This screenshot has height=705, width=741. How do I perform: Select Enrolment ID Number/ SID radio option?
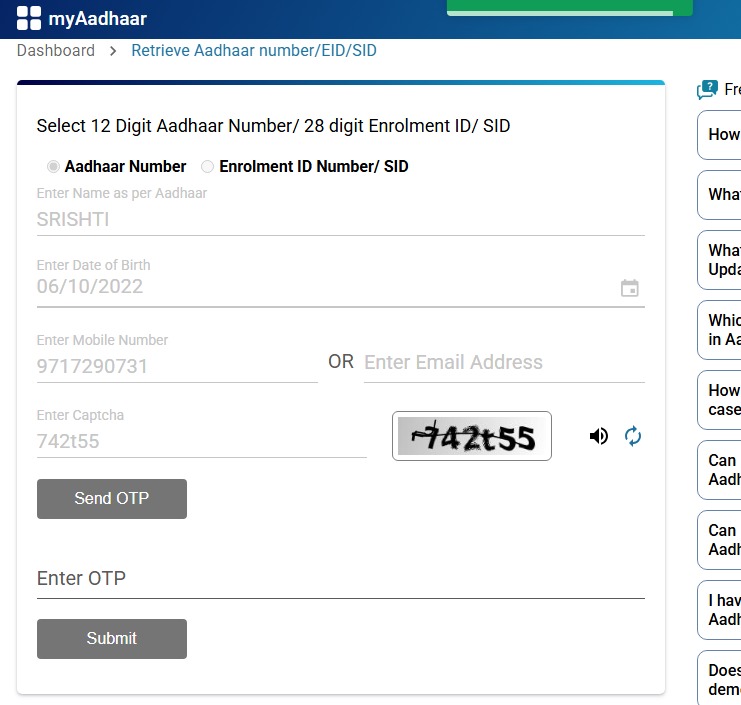[x=208, y=167]
